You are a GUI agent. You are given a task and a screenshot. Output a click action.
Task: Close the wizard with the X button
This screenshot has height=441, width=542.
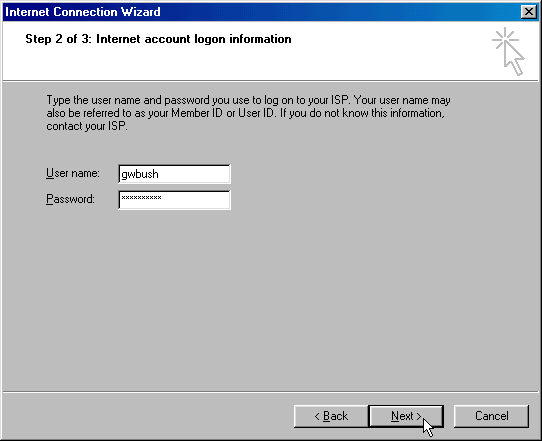[529, 12]
